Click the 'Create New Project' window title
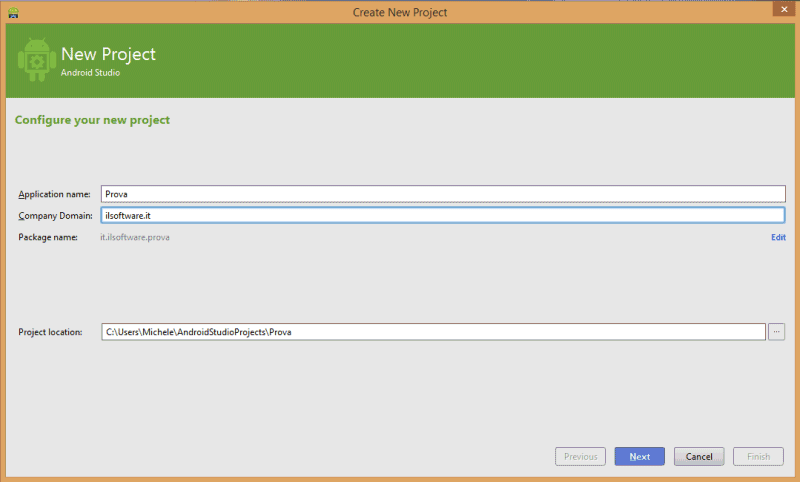Image resolution: width=800 pixels, height=482 pixels. tap(400, 12)
